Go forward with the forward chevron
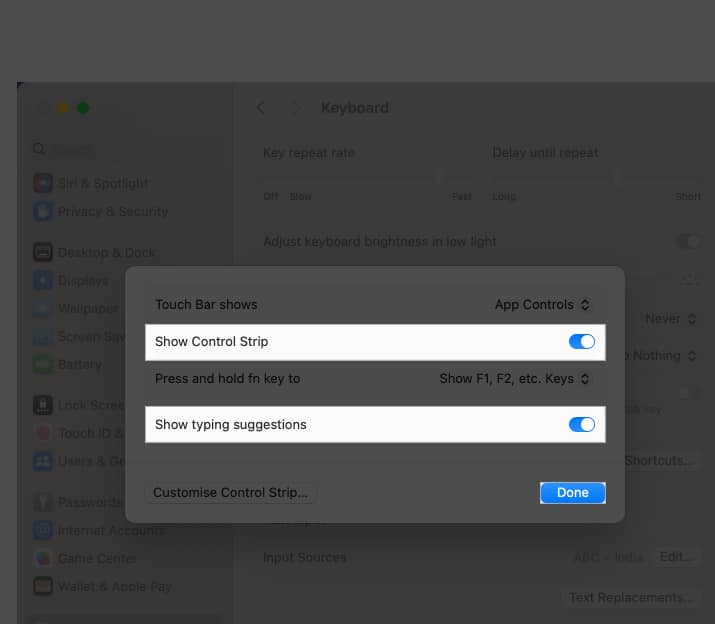This screenshot has height=624, width=715. (x=296, y=108)
